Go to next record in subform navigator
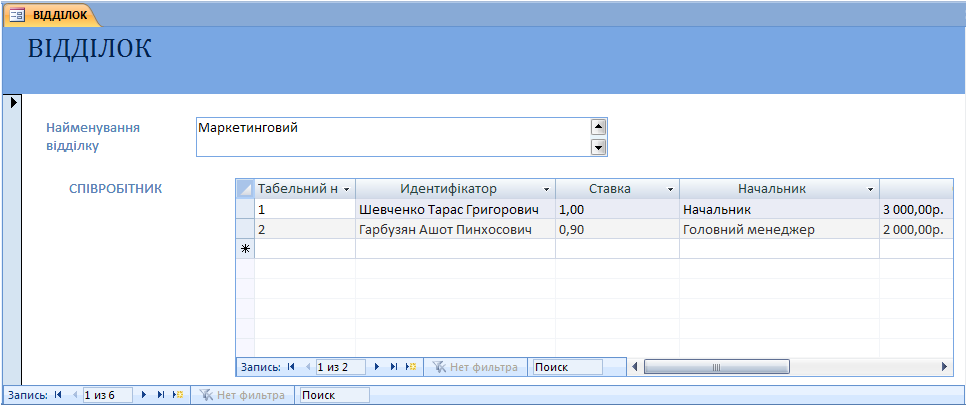The height and width of the screenshot is (406, 967). (x=377, y=367)
